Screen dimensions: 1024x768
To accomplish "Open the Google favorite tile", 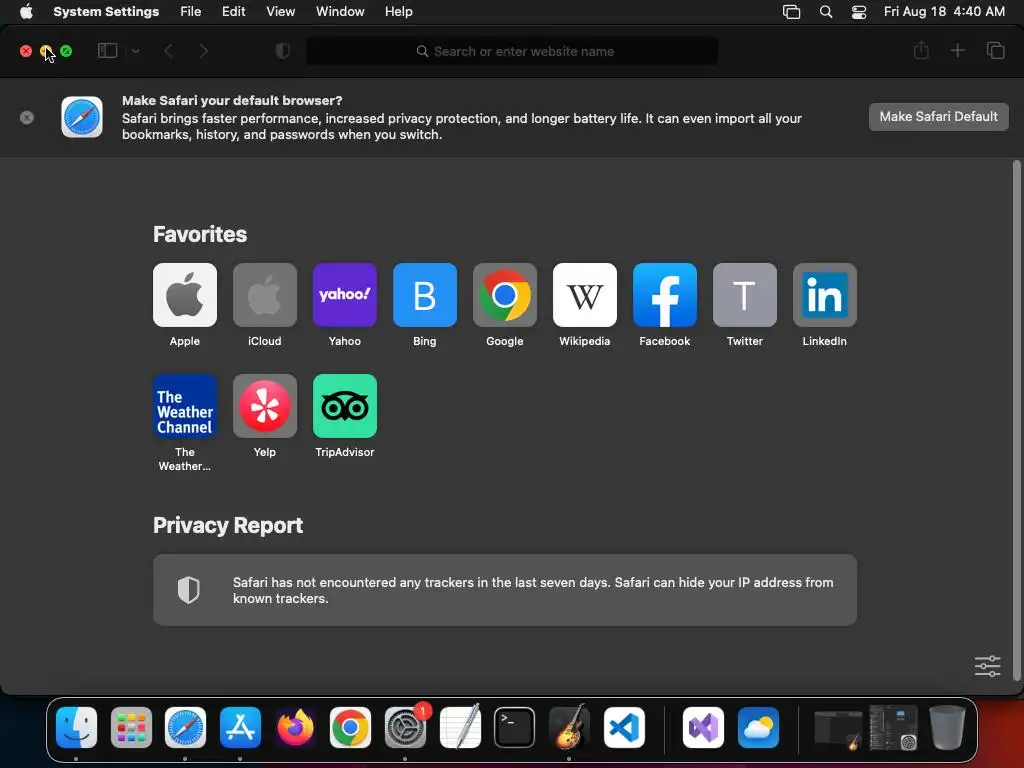I will [x=505, y=295].
